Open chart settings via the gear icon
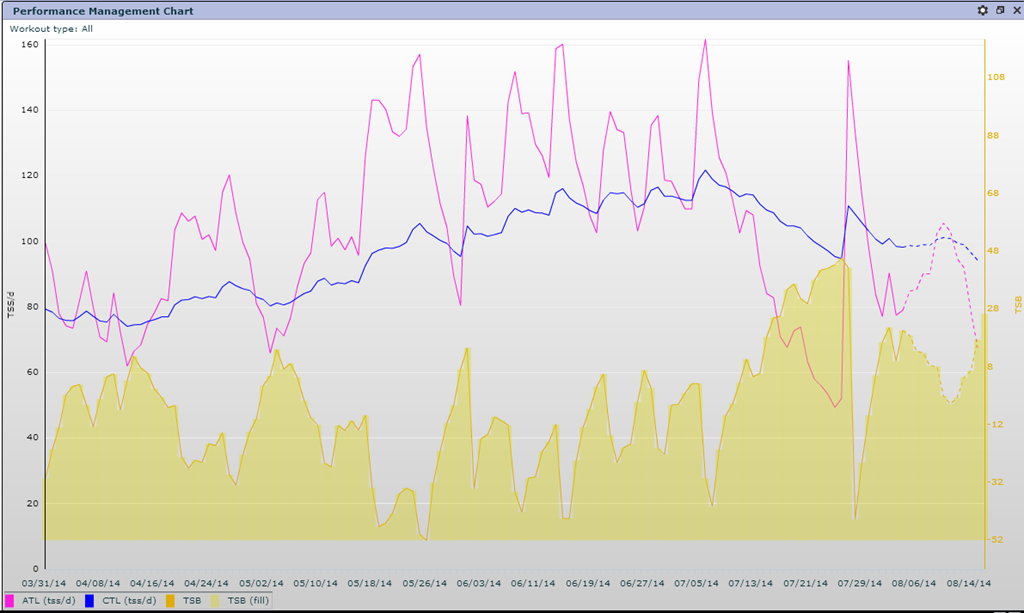This screenshot has width=1024, height=613. coord(982,10)
